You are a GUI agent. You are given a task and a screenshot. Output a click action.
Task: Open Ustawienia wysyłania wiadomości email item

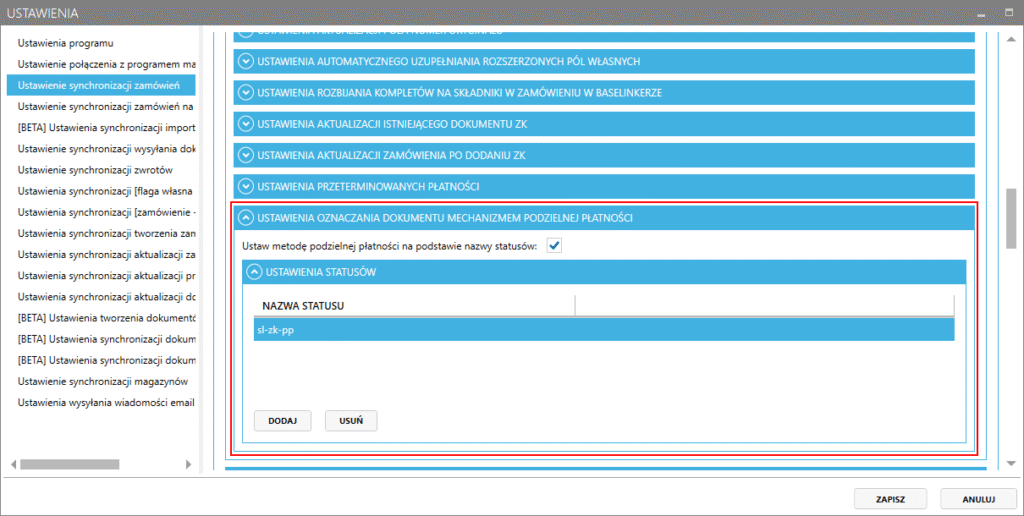click(x=106, y=402)
